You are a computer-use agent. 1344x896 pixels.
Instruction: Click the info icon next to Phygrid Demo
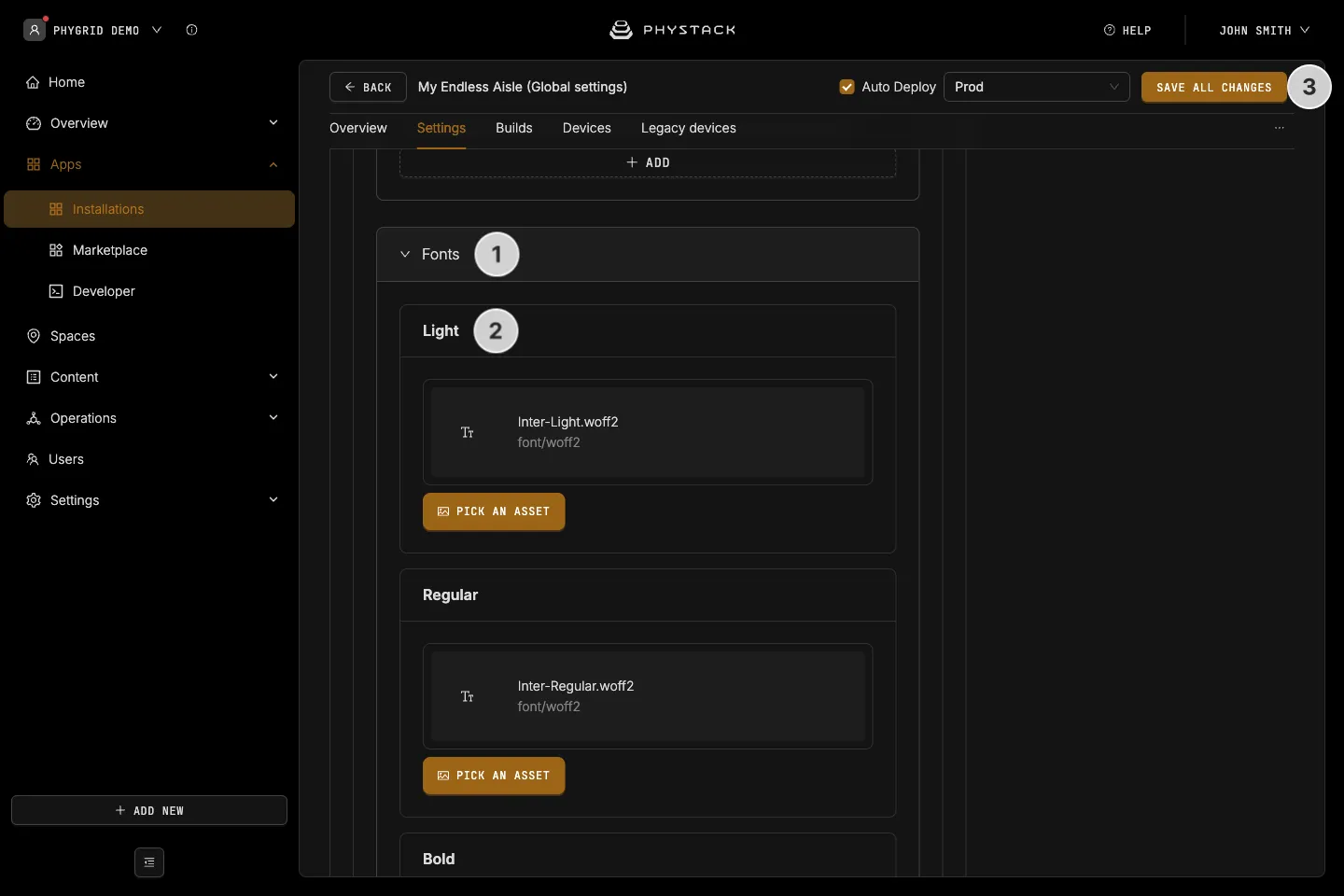[x=192, y=30]
